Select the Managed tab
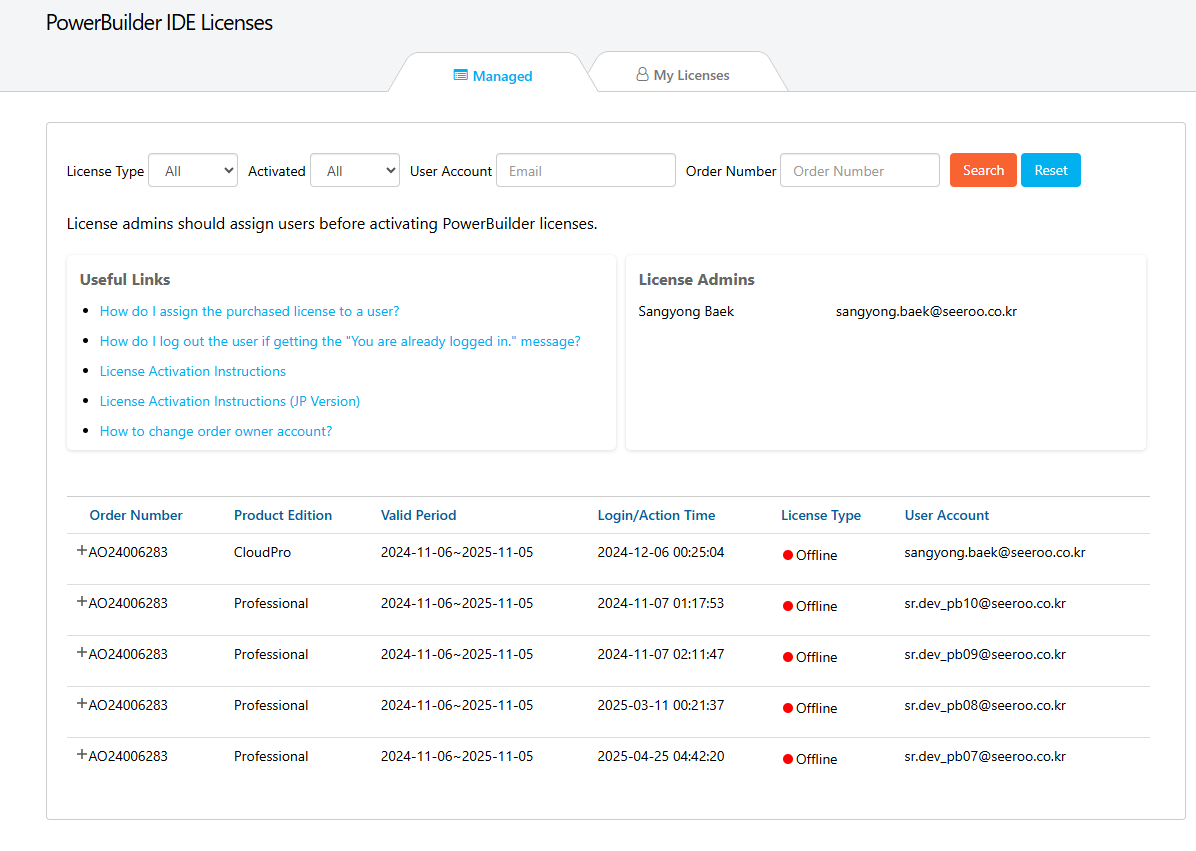 (x=501, y=76)
